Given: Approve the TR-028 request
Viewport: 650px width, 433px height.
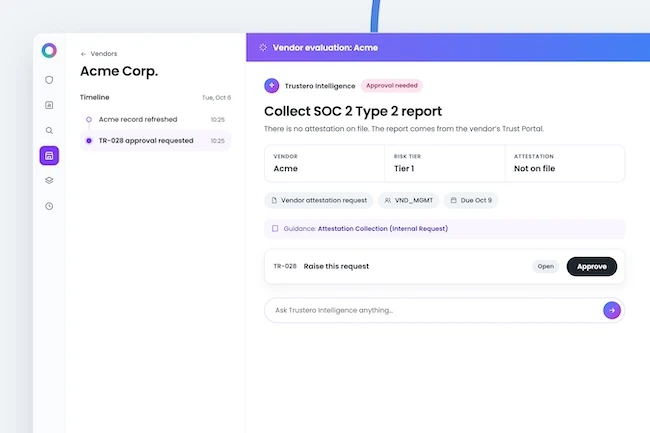Looking at the screenshot, I should click(592, 266).
